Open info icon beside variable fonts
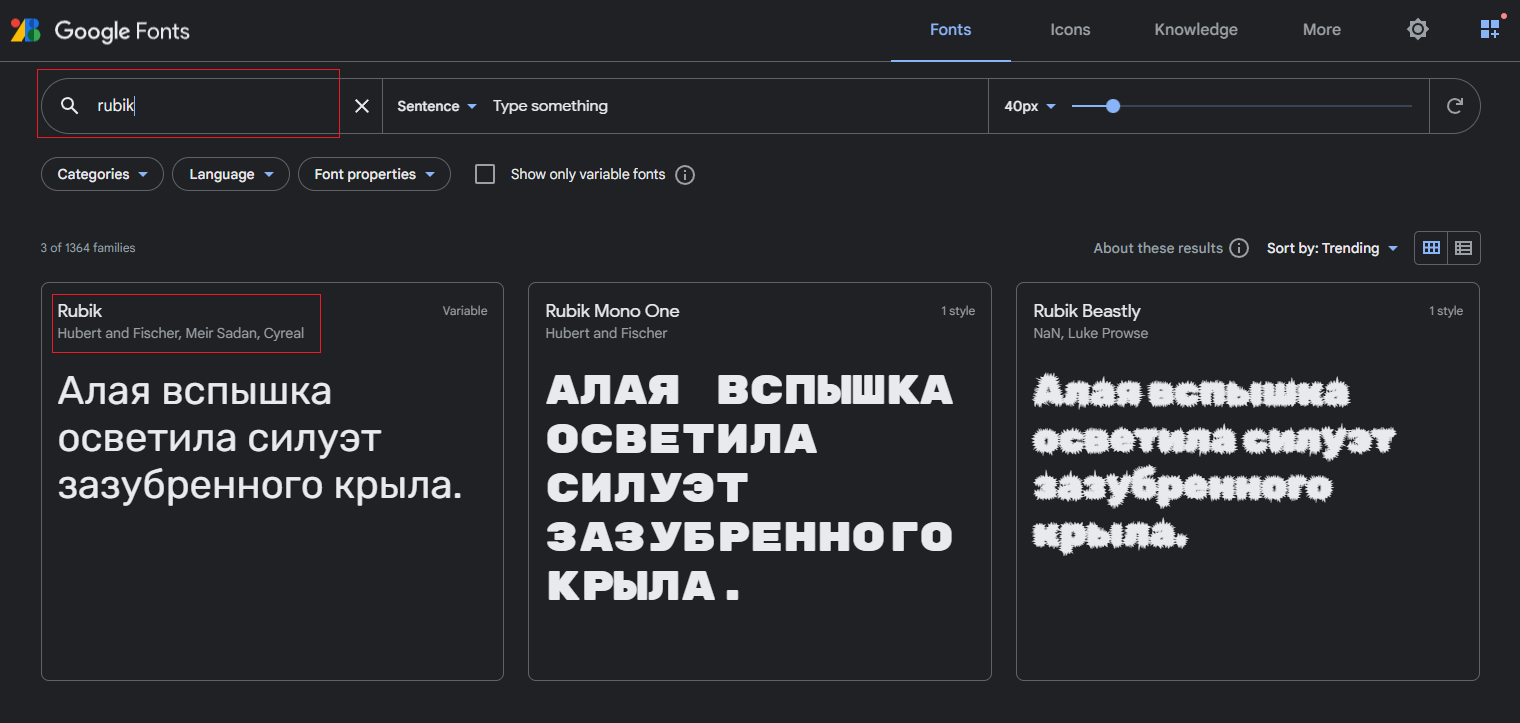The height and width of the screenshot is (723, 1520). [685, 175]
